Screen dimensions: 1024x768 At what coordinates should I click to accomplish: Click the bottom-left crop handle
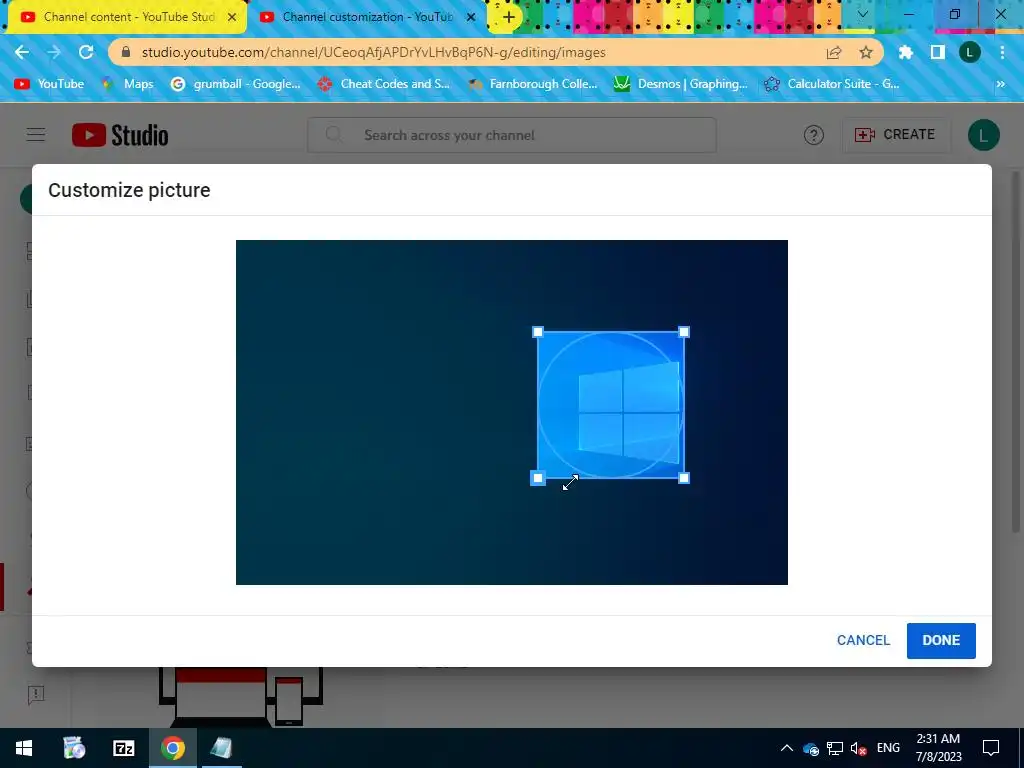(537, 478)
